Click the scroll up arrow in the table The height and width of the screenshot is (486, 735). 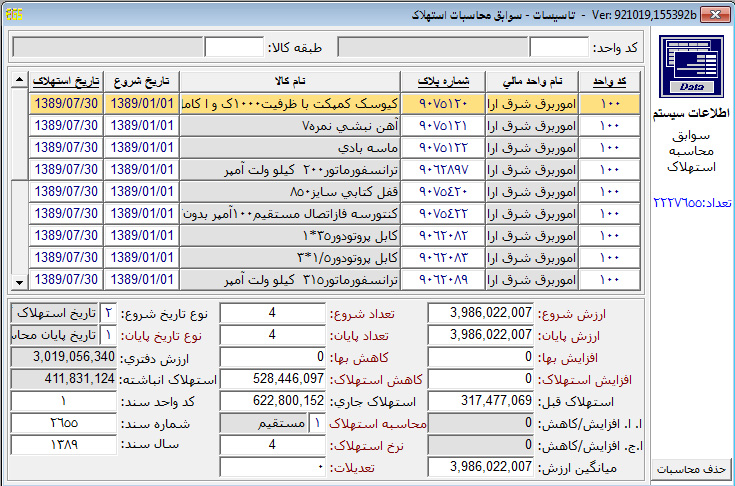(19, 80)
